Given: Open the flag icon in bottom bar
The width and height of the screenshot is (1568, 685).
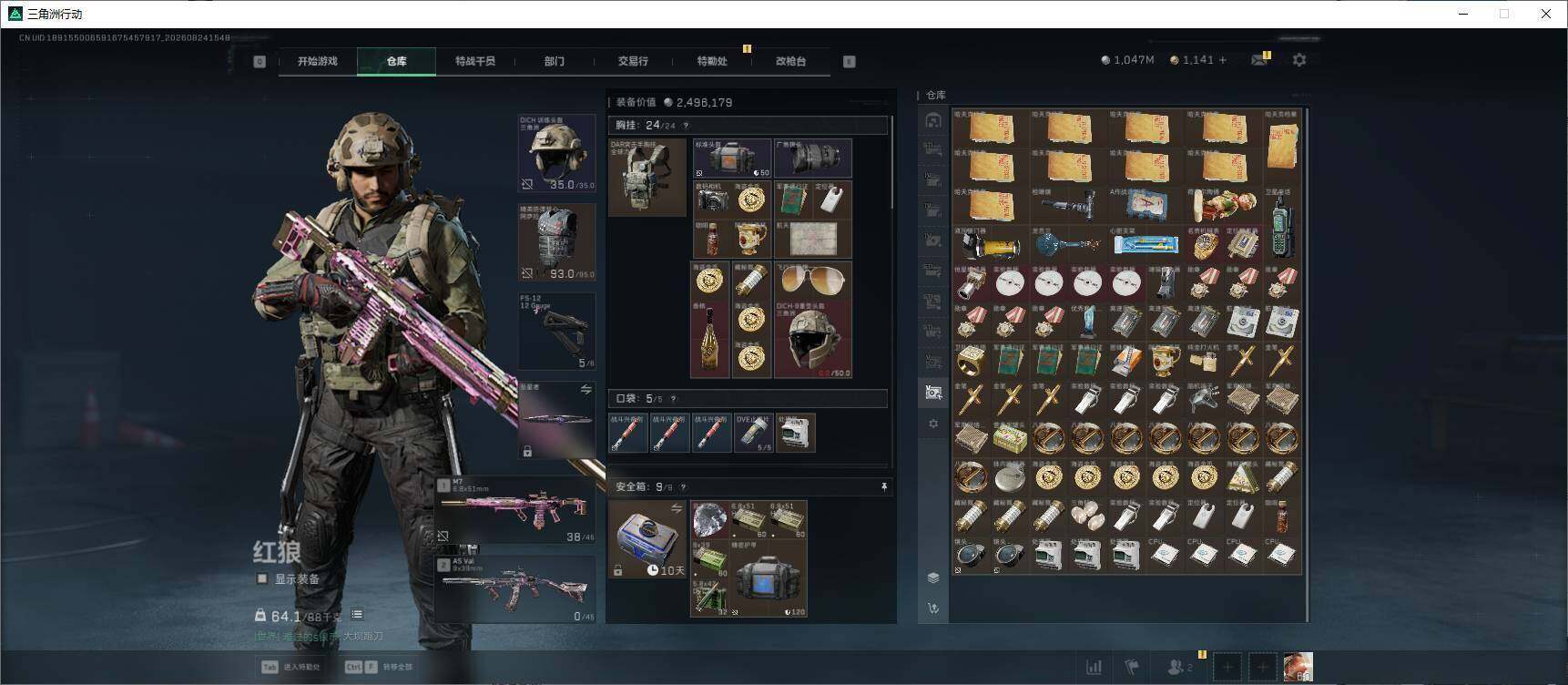Looking at the screenshot, I should [x=1132, y=668].
